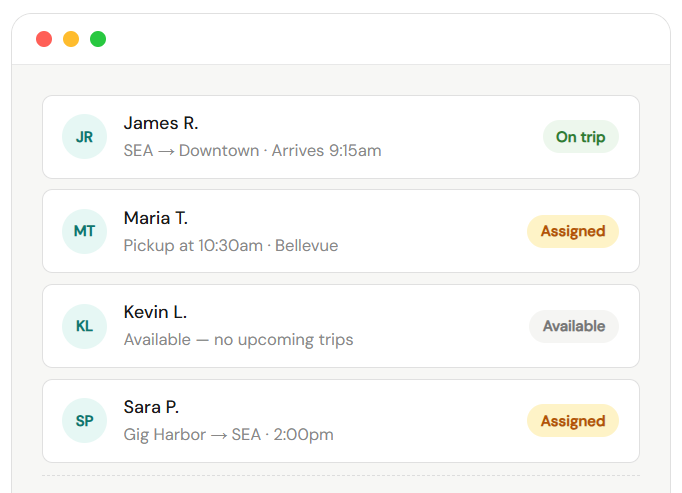Click Kevin L.'s Available badge
Viewport: 682px width, 493px height.
(x=573, y=326)
